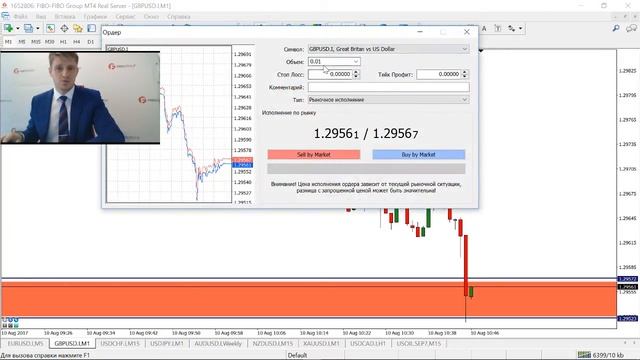Open Data Window crosshair icon

(x=64, y=28)
